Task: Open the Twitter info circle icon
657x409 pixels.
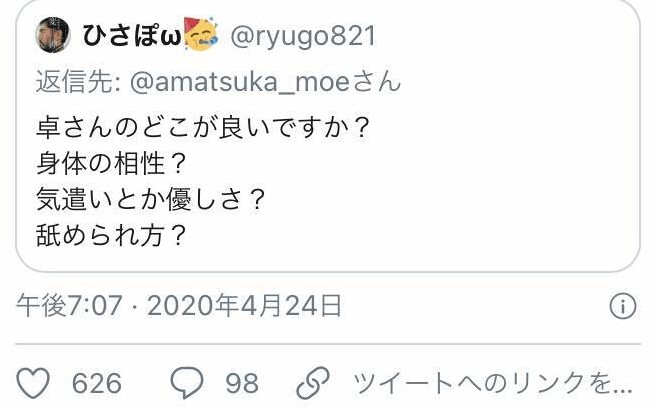Action: (623, 305)
